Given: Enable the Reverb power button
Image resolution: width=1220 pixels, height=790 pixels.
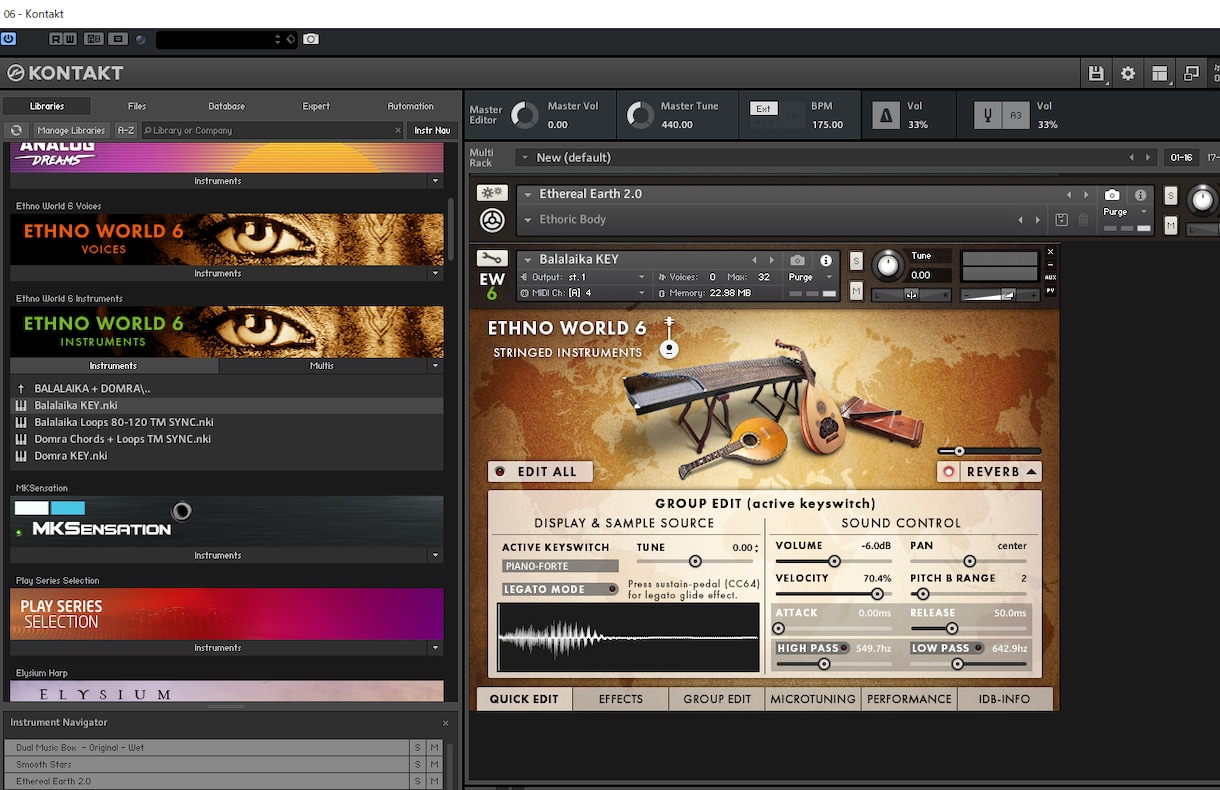Looking at the screenshot, I should coord(949,472).
